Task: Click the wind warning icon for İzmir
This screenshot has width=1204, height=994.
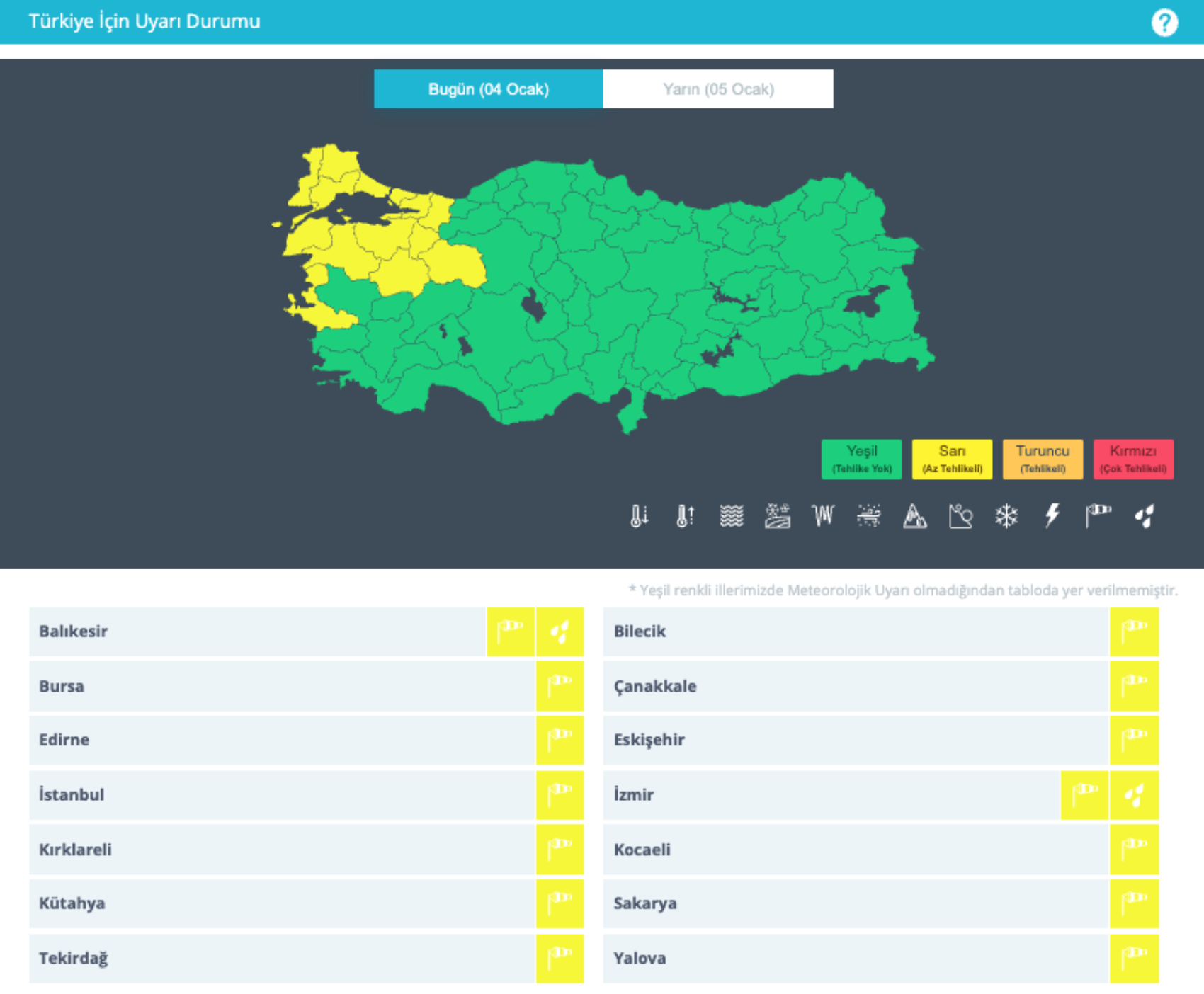Action: pos(1084,794)
